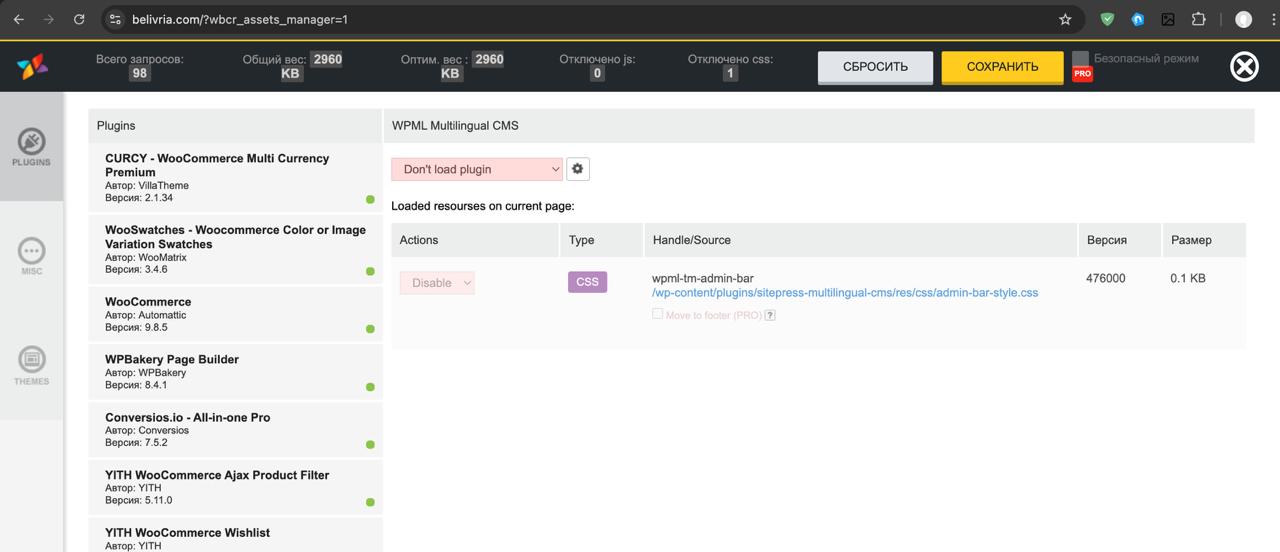The height and width of the screenshot is (552, 1280).
Task: View site information icon in address bar
Action: (115, 19)
